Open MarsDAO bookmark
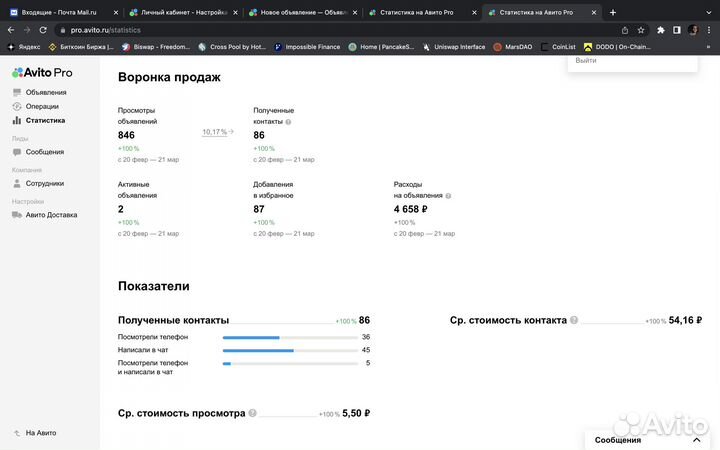The image size is (720, 450). point(513,47)
